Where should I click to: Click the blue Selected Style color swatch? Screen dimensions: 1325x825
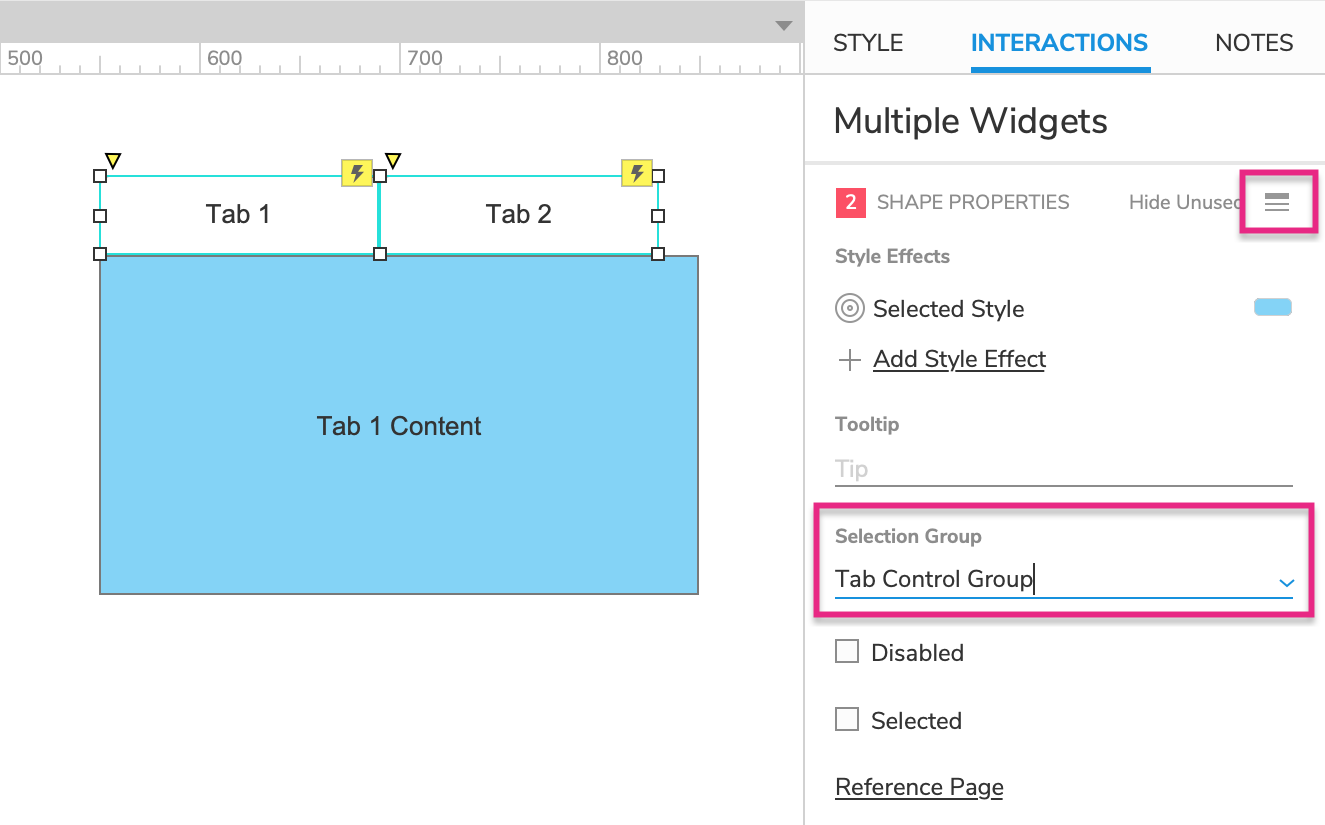pyautogui.click(x=1272, y=308)
